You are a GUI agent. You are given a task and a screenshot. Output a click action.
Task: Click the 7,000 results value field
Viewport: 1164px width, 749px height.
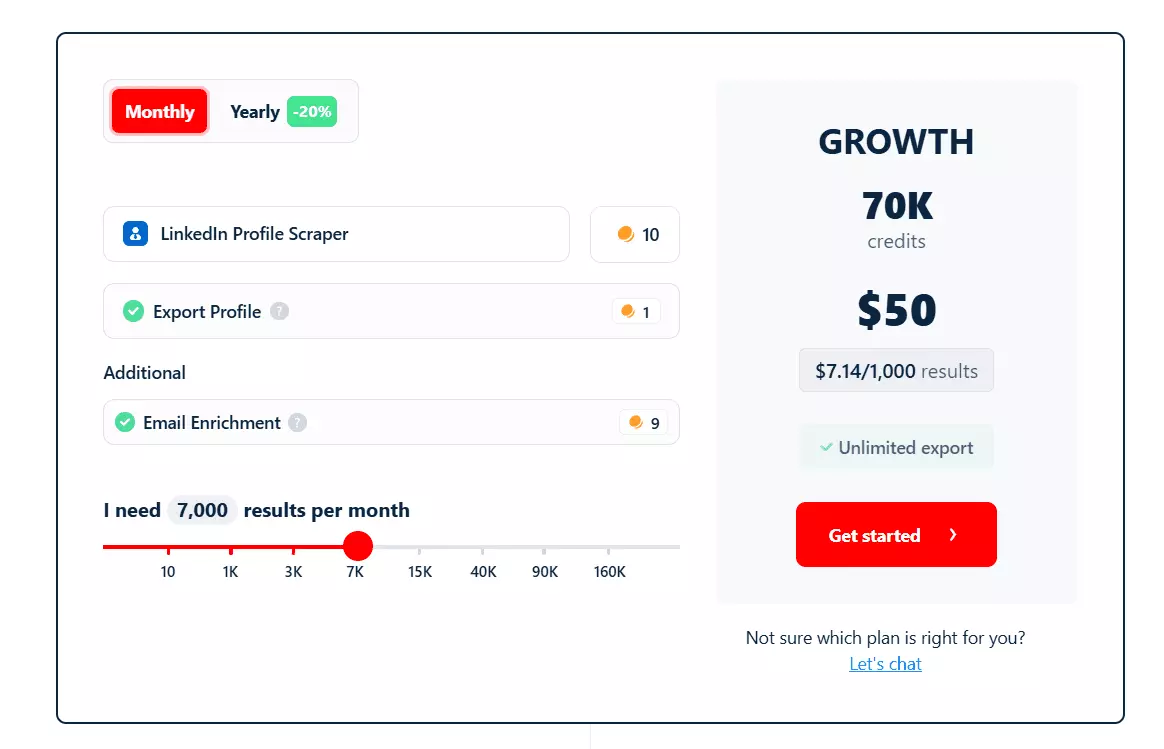201,510
